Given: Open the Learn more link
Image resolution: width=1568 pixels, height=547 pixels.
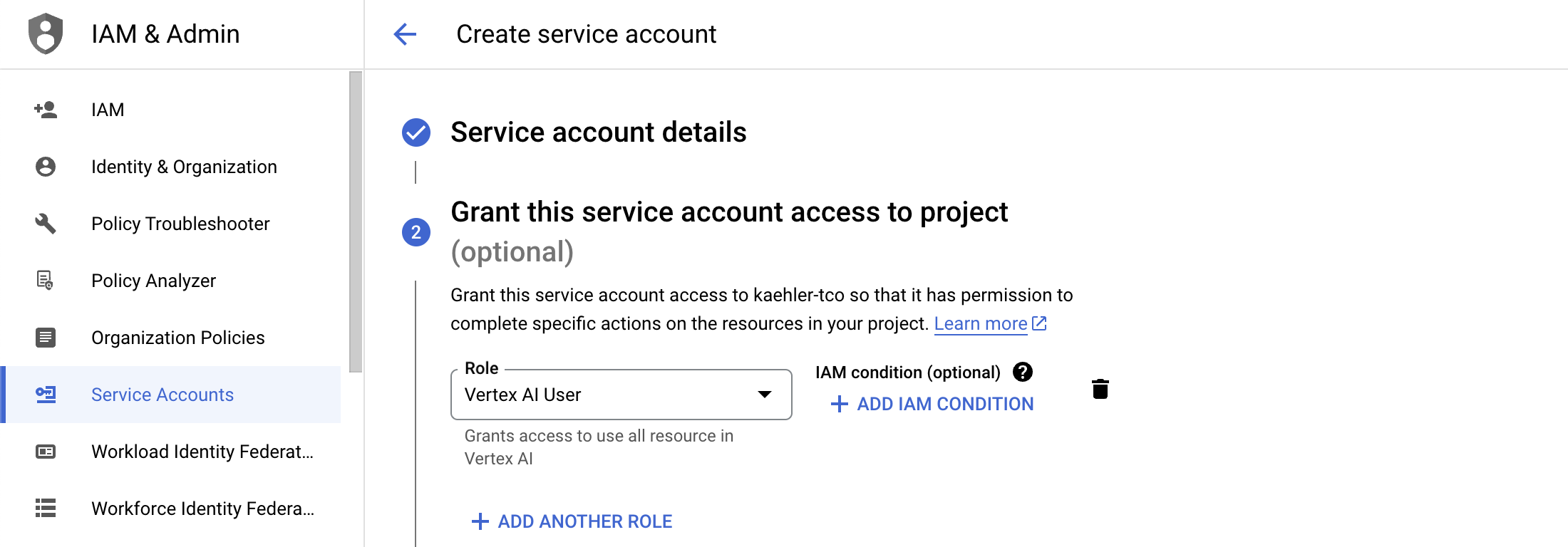Looking at the screenshot, I should pyautogui.click(x=981, y=324).
